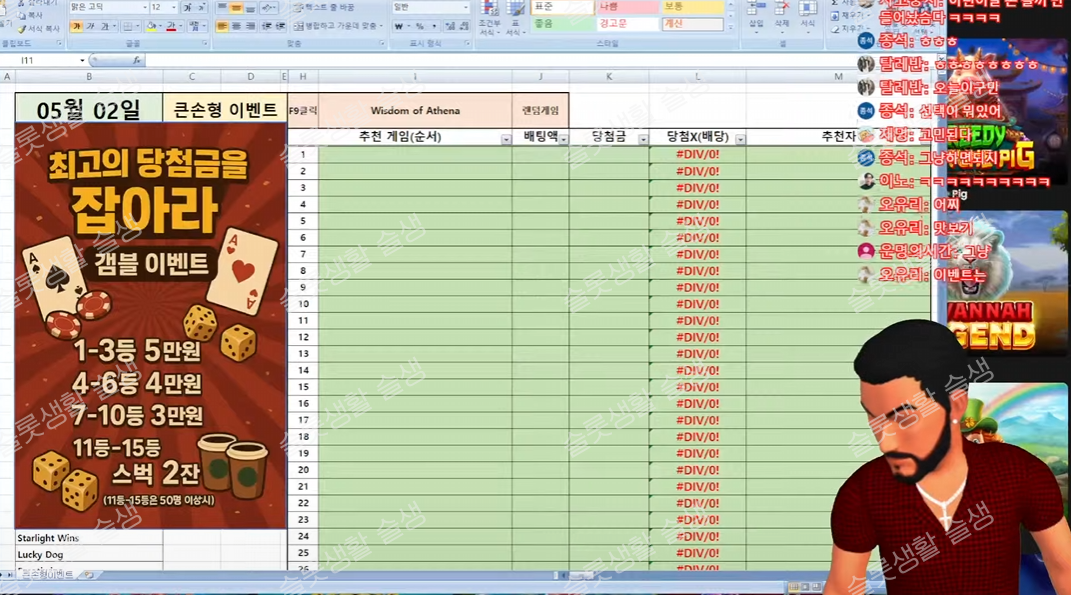
Task: Open Conditional Formatting (조건부 서식)
Action: pos(488,18)
